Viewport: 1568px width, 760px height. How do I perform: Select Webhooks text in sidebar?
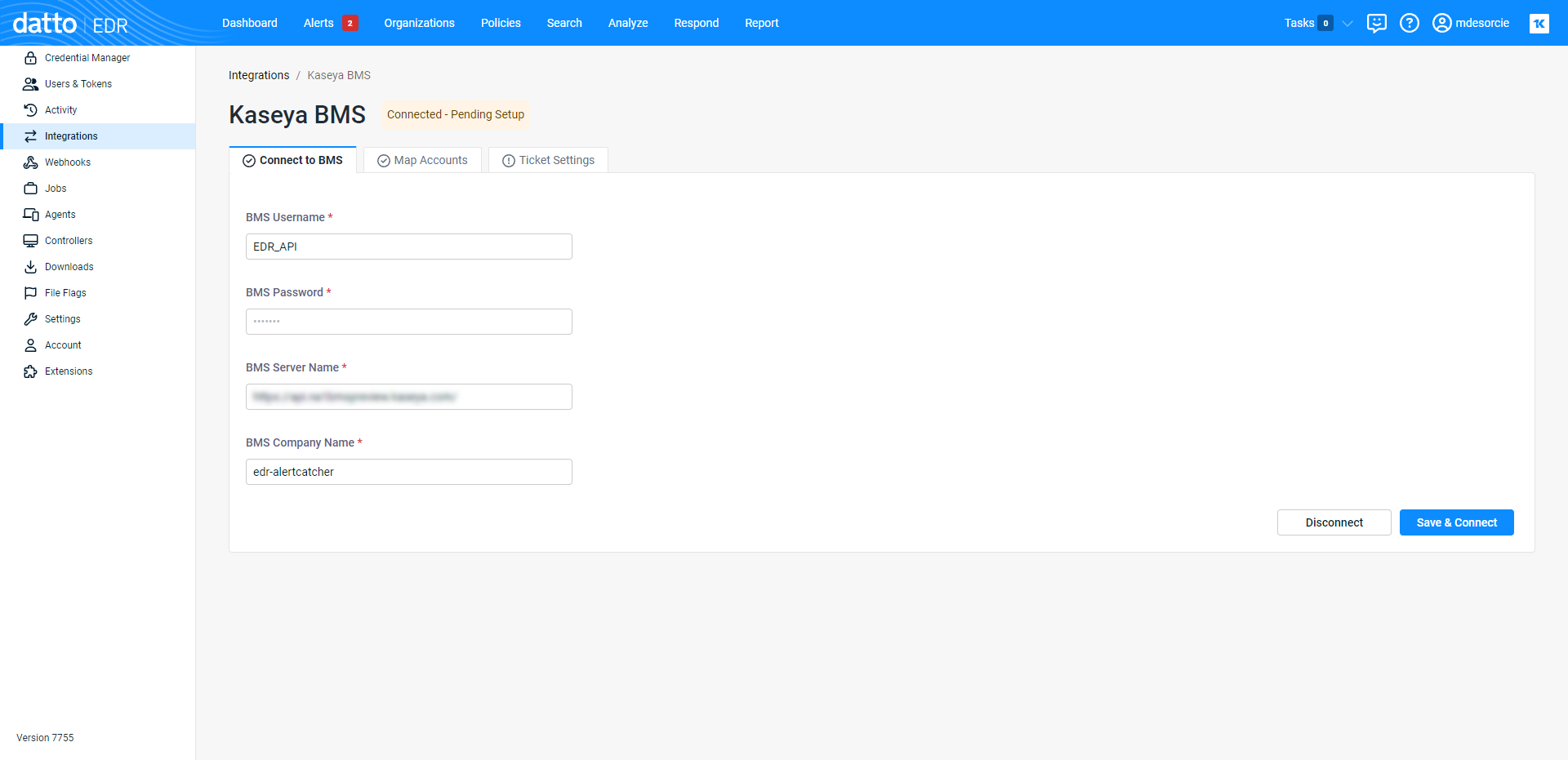pyautogui.click(x=68, y=162)
